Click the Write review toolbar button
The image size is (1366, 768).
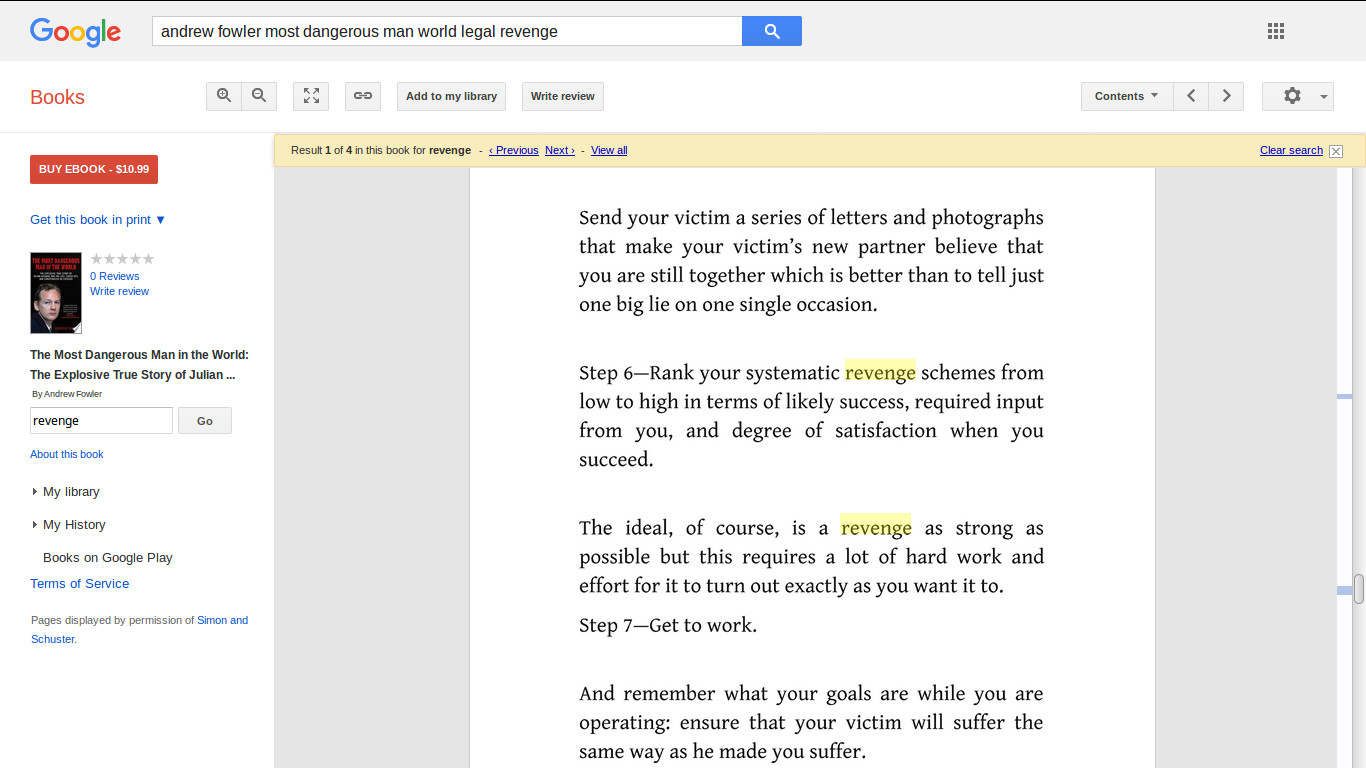tap(563, 96)
